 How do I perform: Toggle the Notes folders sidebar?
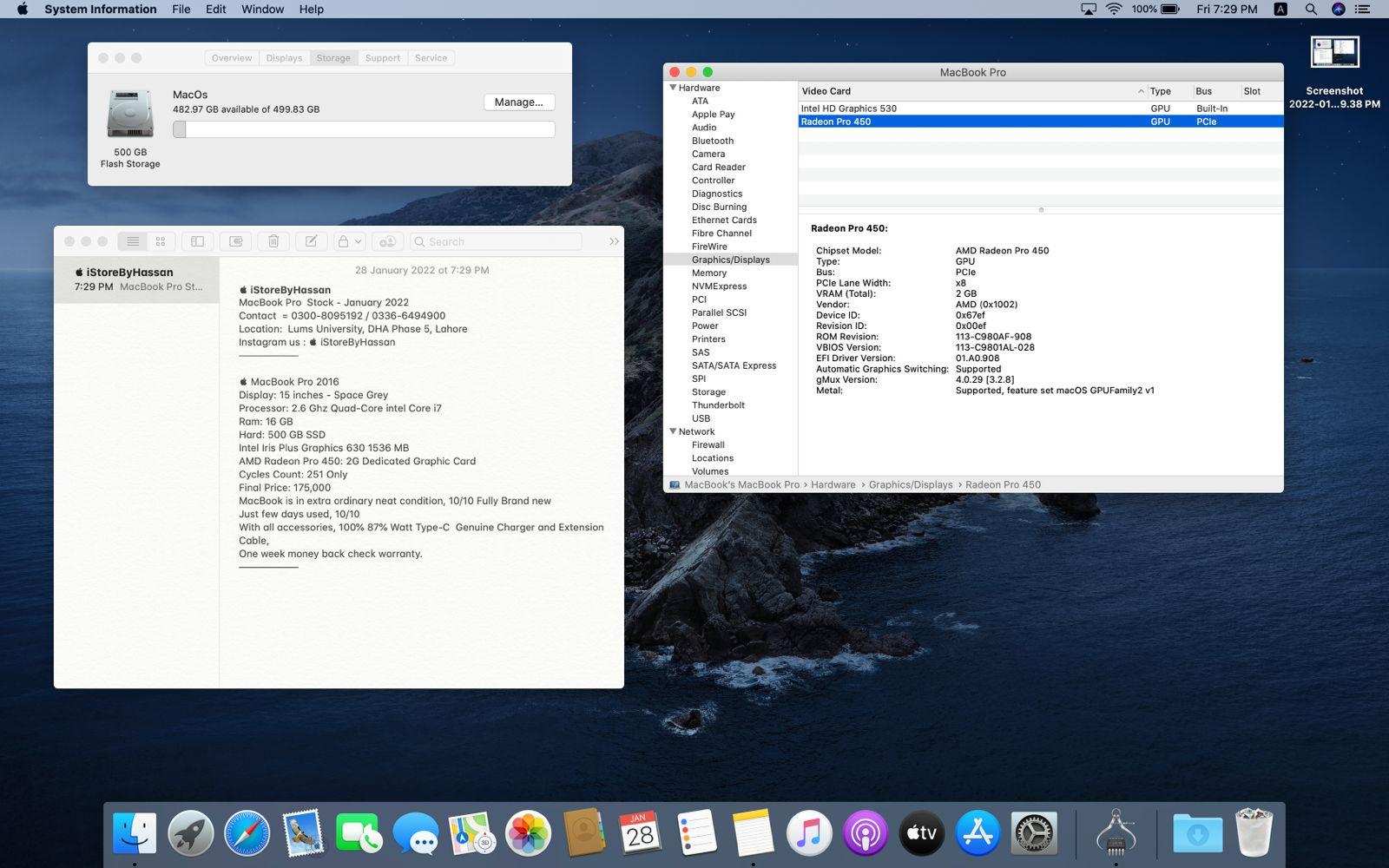point(198,241)
